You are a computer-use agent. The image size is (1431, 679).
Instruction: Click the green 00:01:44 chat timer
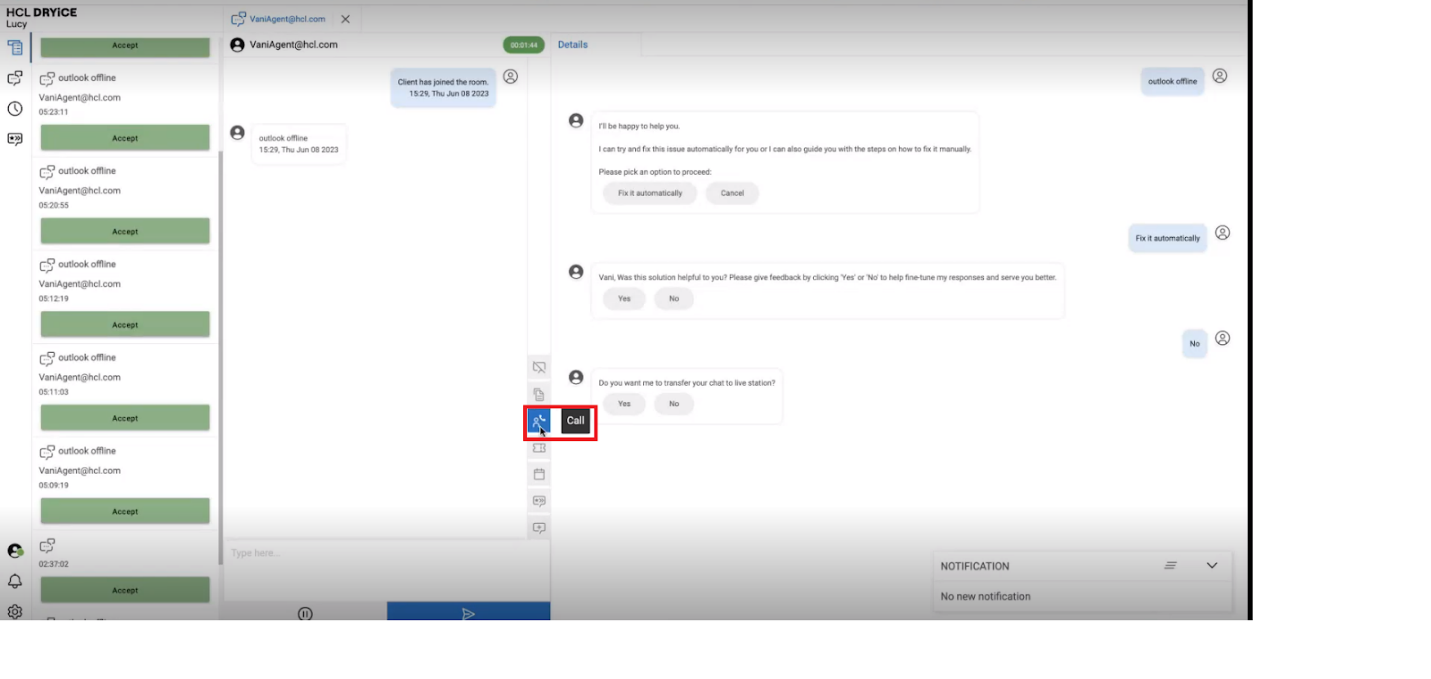click(x=523, y=45)
